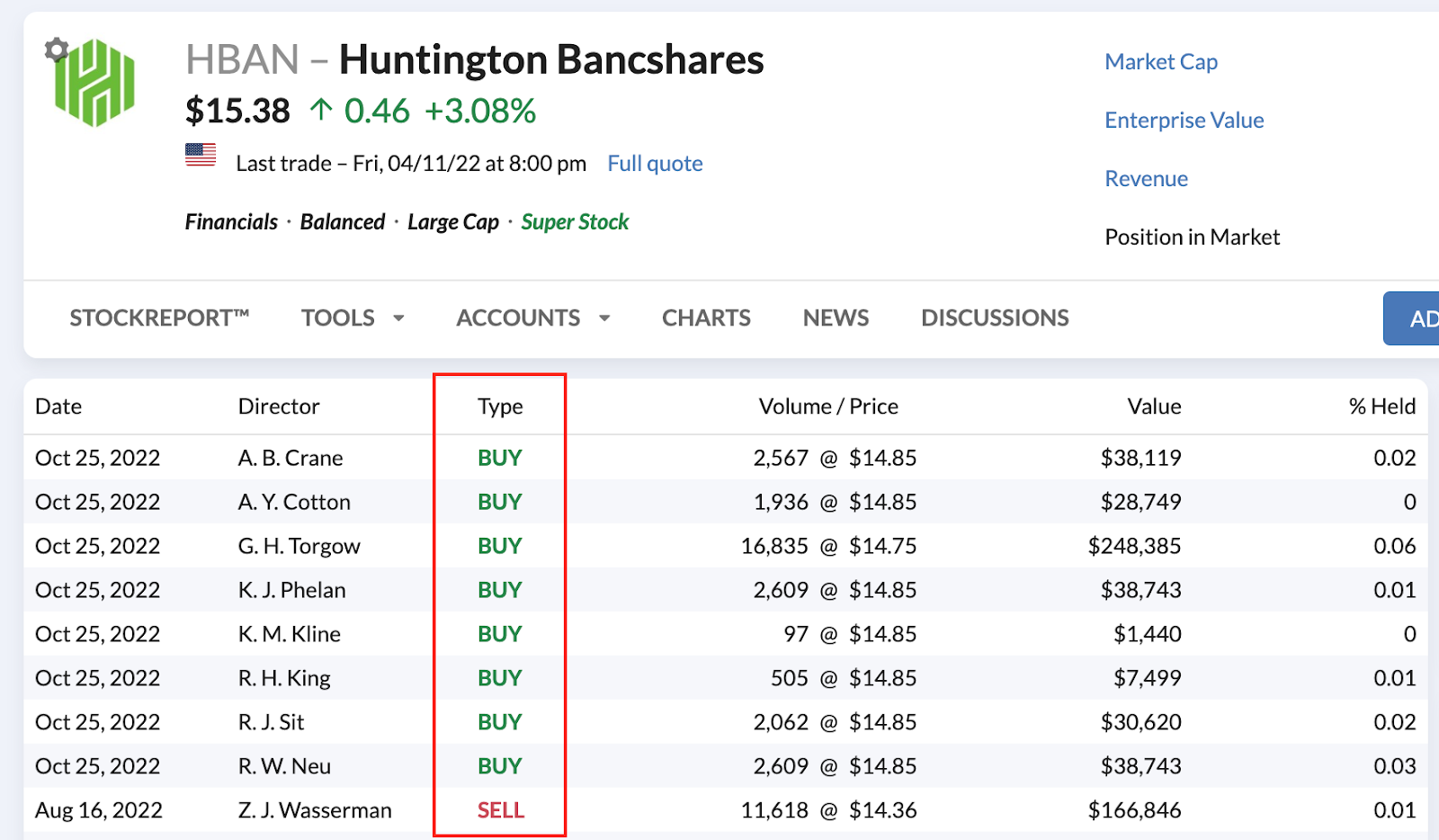
Task: Click the $166,846 value cell
Action: tap(1134, 811)
